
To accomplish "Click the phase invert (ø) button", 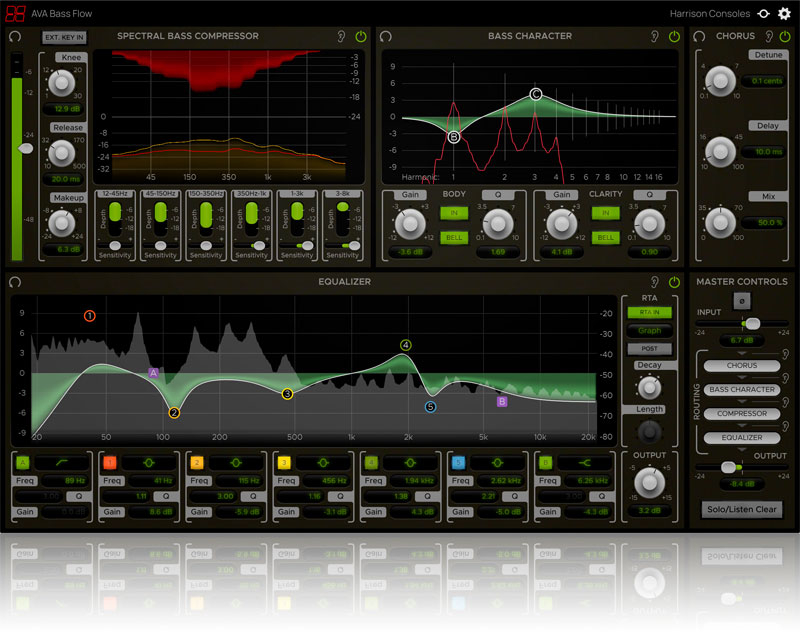I will tap(741, 301).
